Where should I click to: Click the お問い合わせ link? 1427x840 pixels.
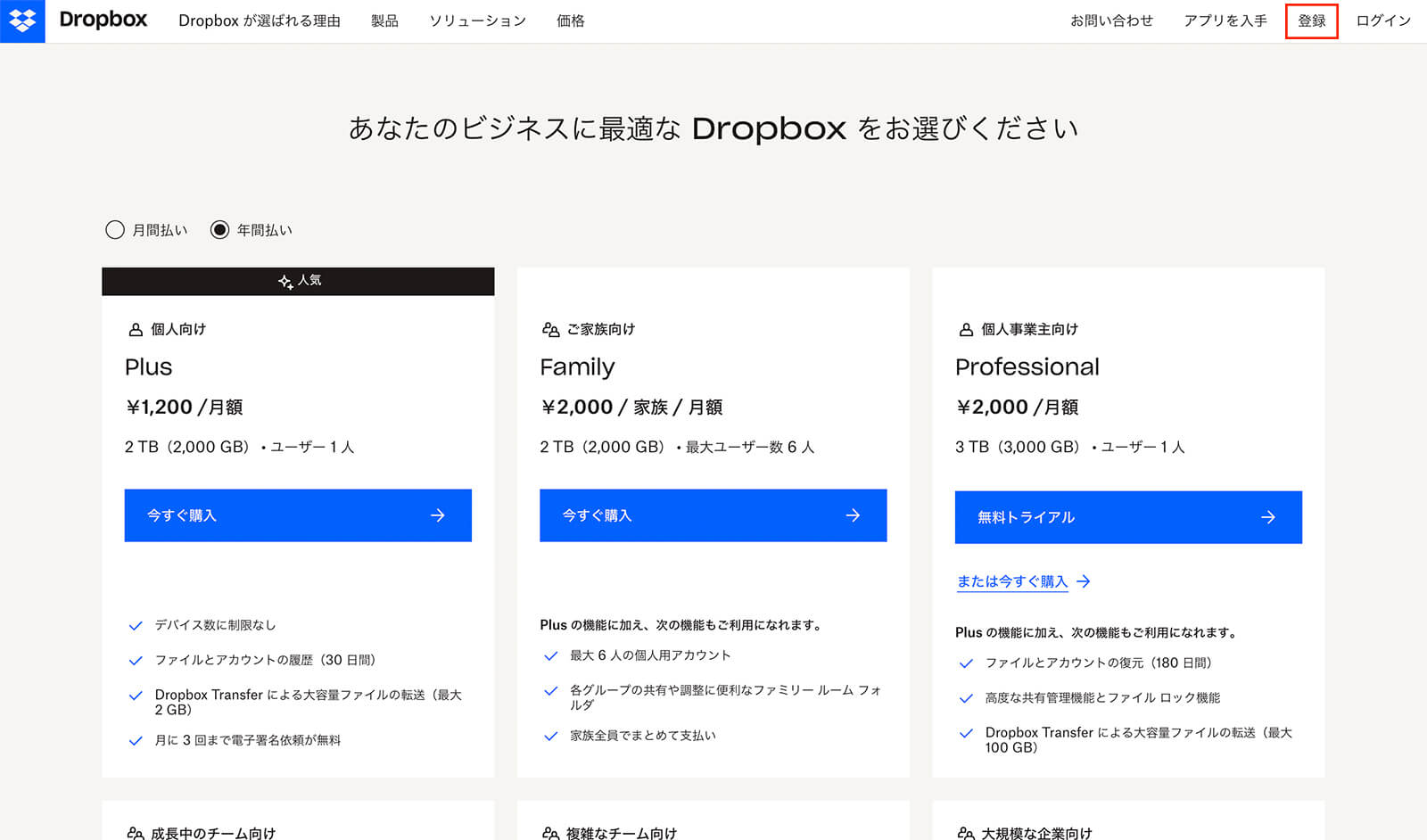pos(1111,21)
